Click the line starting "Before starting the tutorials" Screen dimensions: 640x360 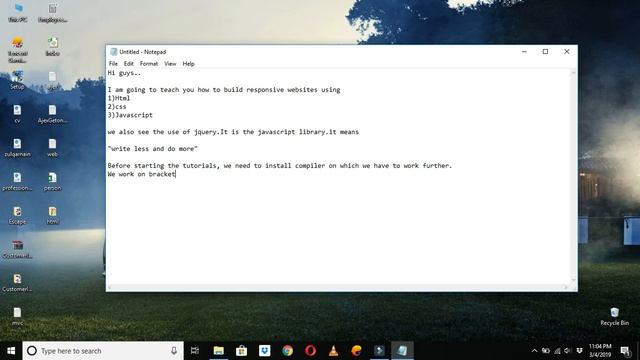(280, 165)
